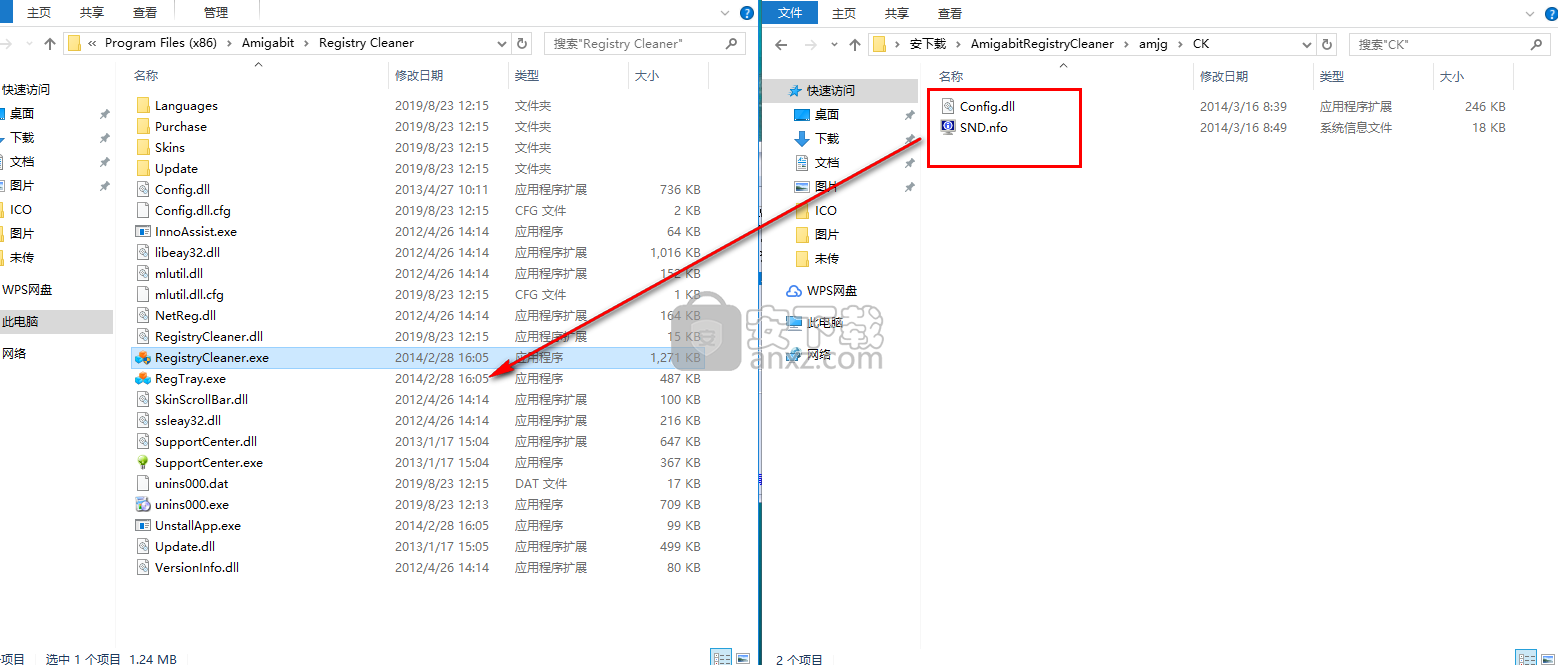This screenshot has width=1558, height=665.
Task: Sort by 大小 column in right window
Action: [1451, 76]
